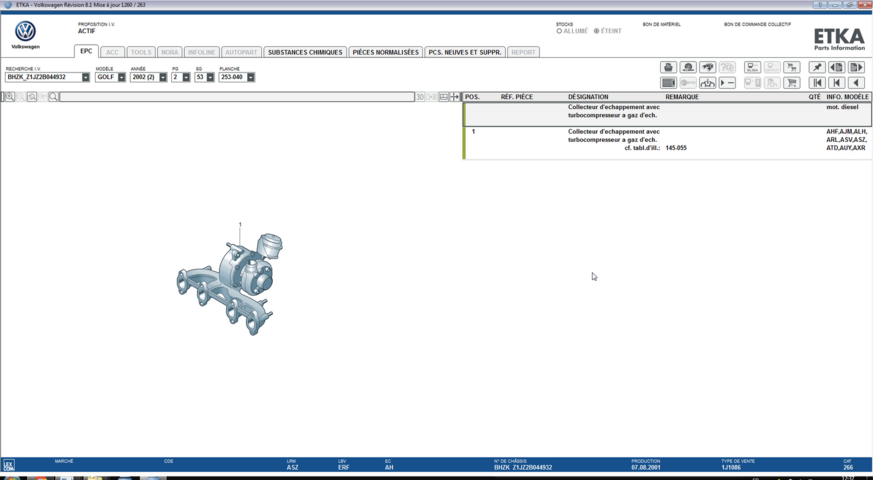The height and width of the screenshot is (480, 873).
Task: Click the pushpin icon
Action: pyautogui.click(x=817, y=67)
